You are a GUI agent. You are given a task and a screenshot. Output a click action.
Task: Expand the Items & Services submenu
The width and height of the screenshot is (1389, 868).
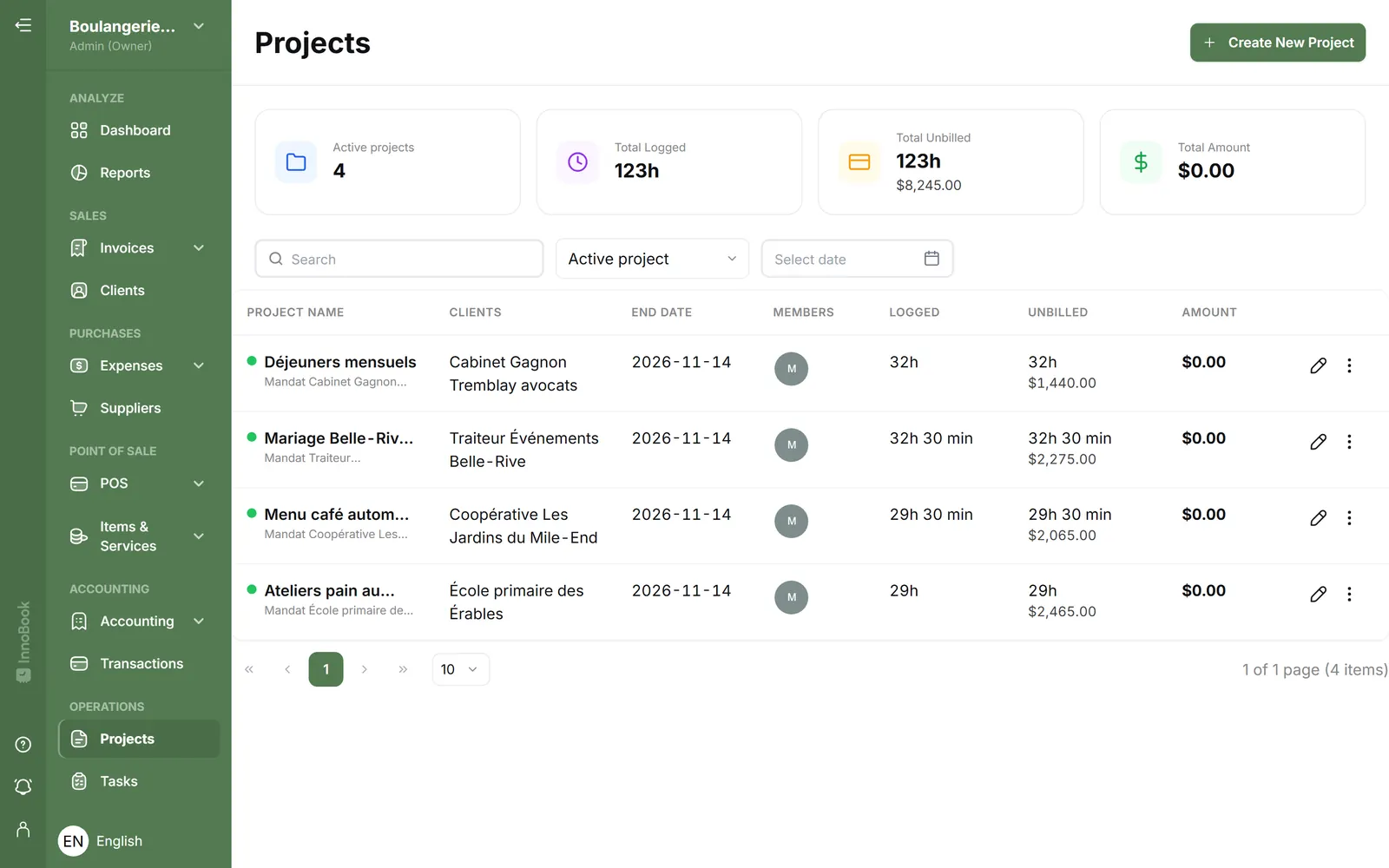click(x=199, y=536)
